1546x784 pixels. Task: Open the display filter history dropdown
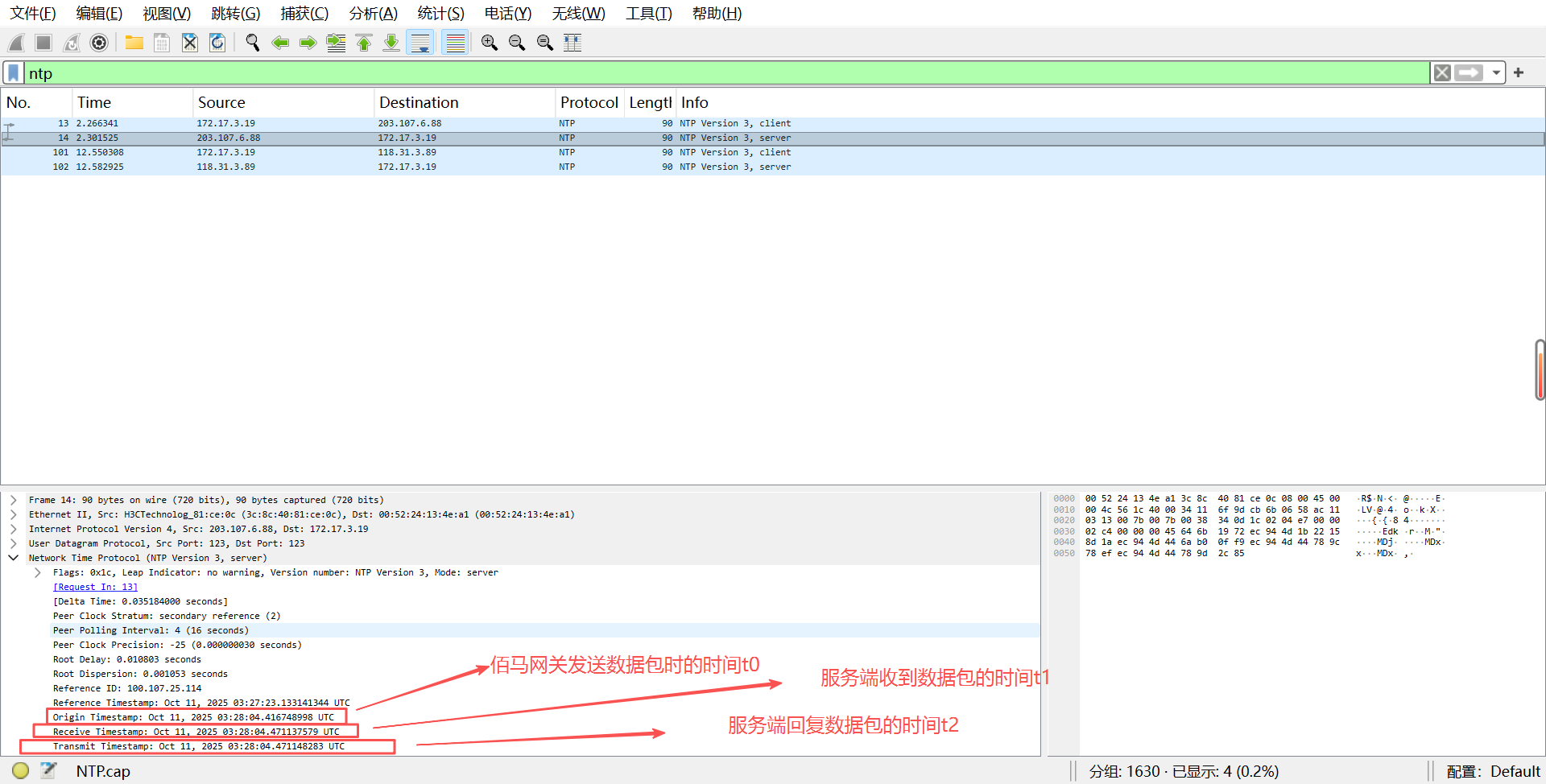[1496, 73]
